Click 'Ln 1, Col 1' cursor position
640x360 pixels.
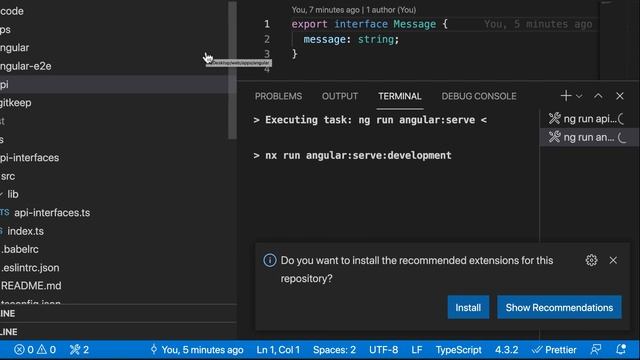278,350
